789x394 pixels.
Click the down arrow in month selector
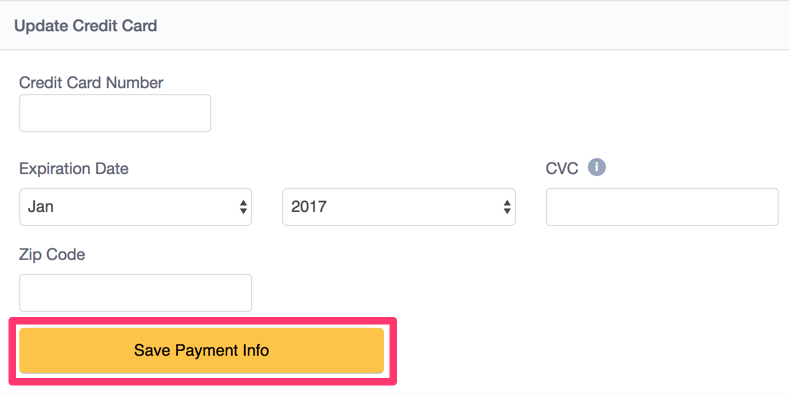tap(243, 211)
